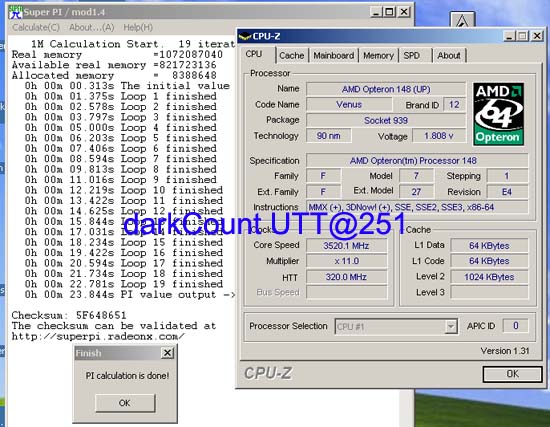Switch to the Cache tab
Image resolution: width=550 pixels, height=427 pixels.
[x=291, y=55]
